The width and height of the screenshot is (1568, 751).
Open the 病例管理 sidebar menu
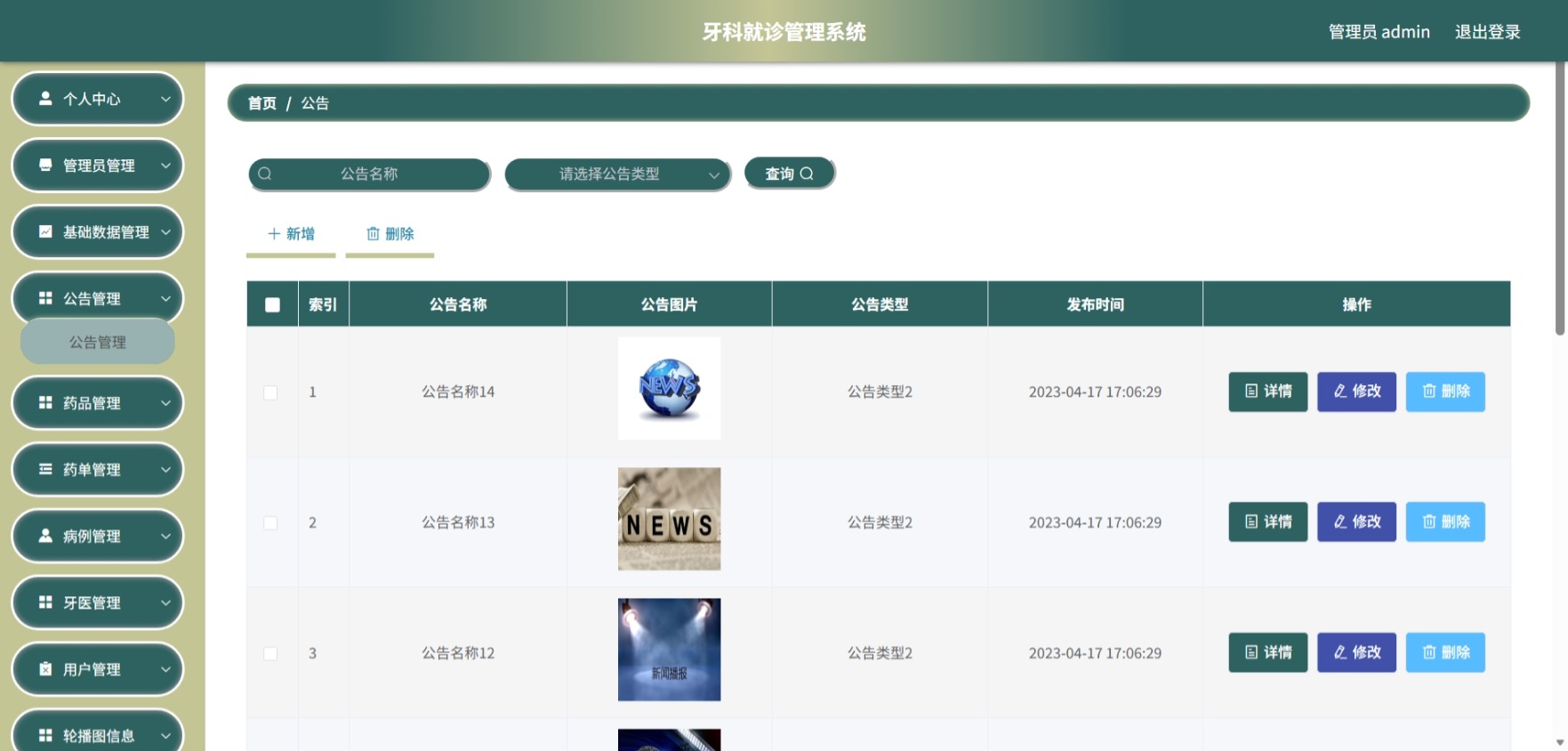click(x=97, y=537)
